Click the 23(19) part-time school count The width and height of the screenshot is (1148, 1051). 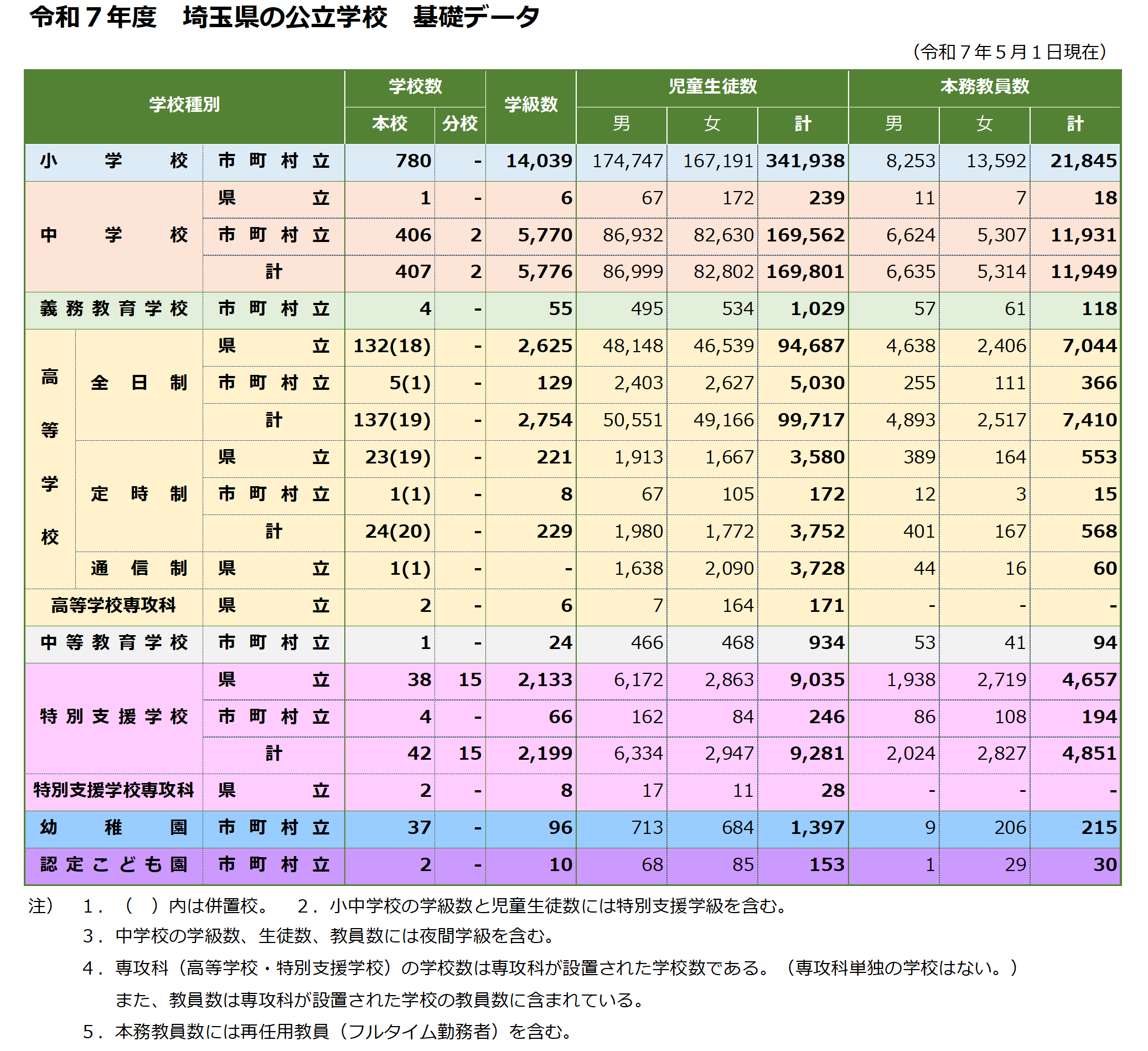point(390,457)
